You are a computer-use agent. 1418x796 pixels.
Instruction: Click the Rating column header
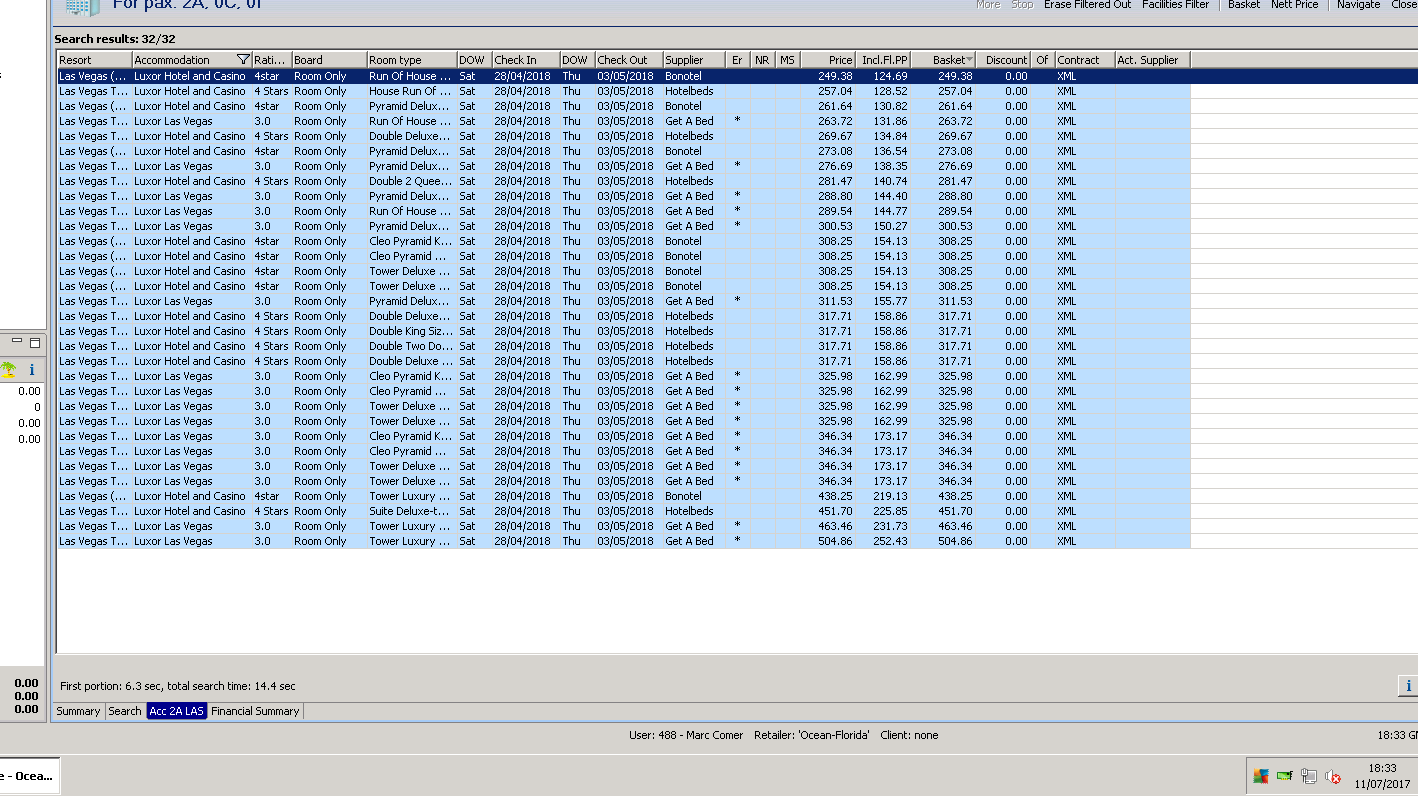pos(272,60)
